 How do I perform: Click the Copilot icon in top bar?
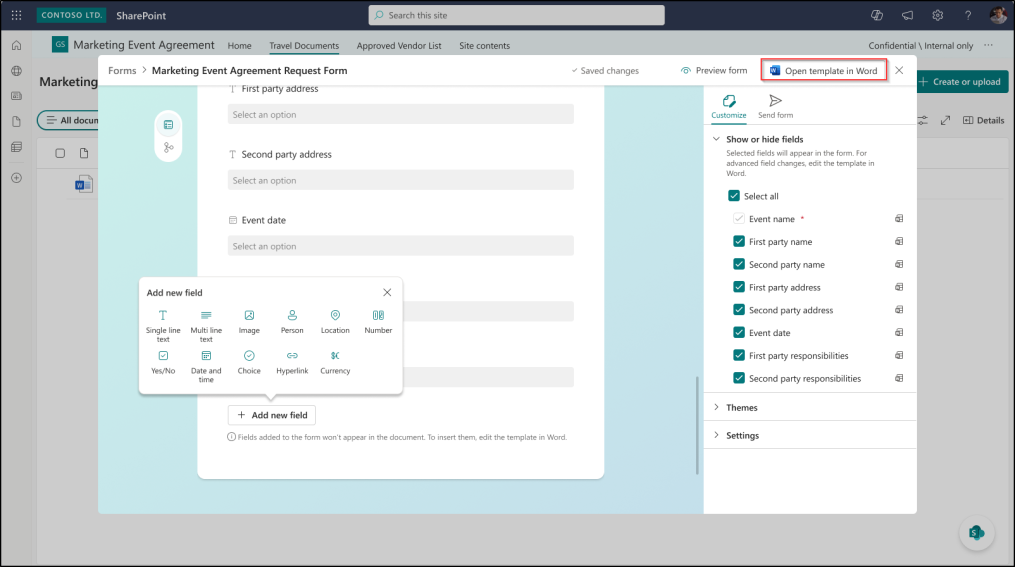pos(876,15)
